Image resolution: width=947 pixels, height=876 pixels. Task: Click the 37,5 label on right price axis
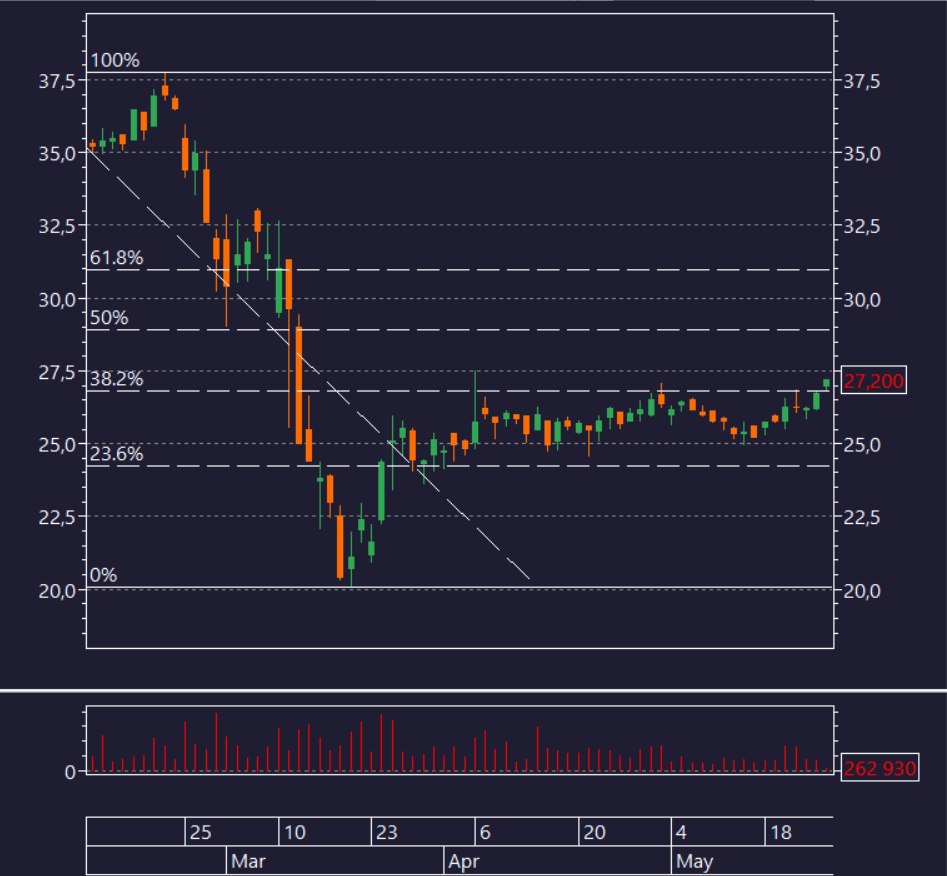pos(861,82)
